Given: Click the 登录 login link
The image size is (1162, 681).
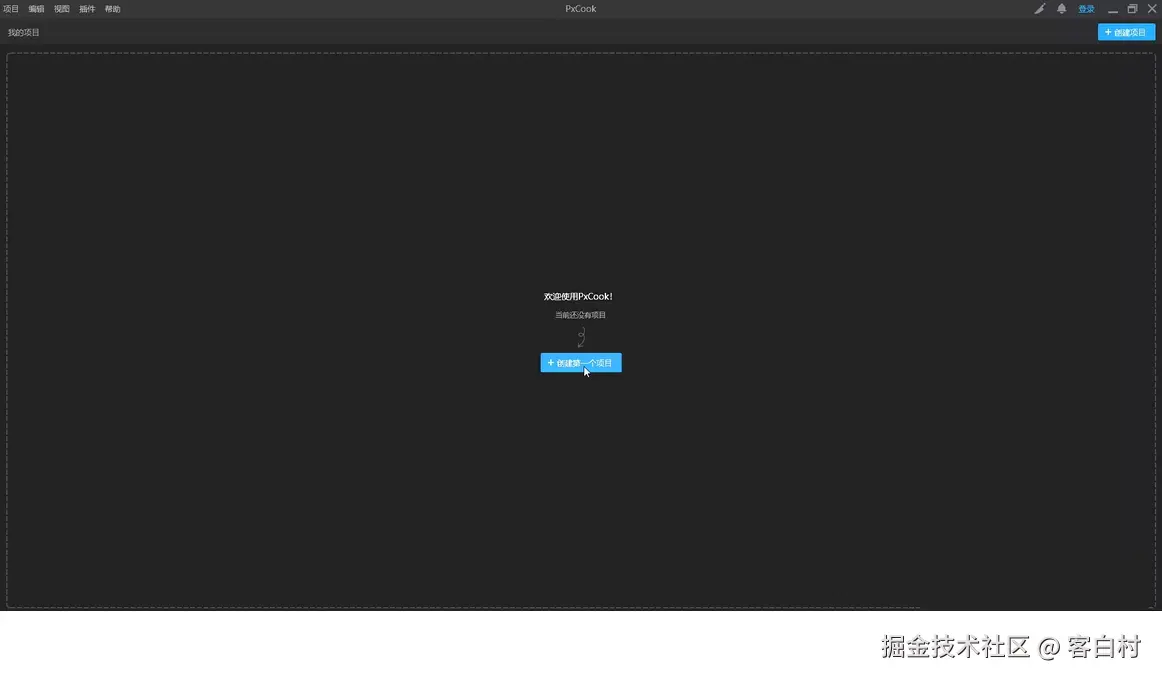Looking at the screenshot, I should point(1086,9).
